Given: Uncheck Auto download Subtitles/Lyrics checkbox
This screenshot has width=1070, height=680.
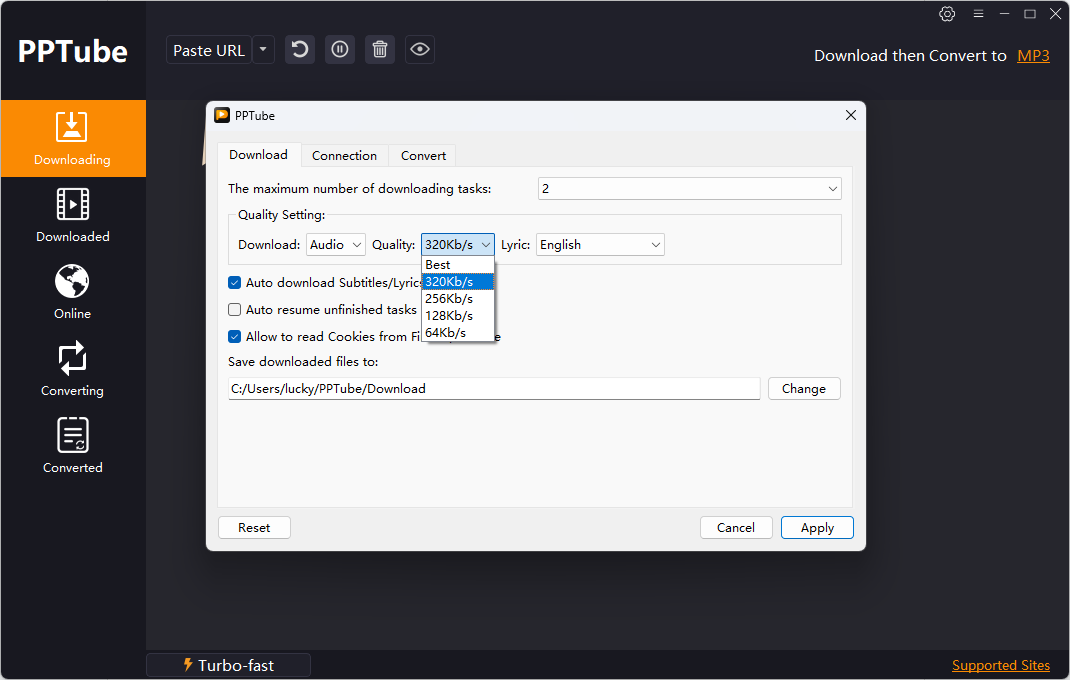Looking at the screenshot, I should coord(235,283).
